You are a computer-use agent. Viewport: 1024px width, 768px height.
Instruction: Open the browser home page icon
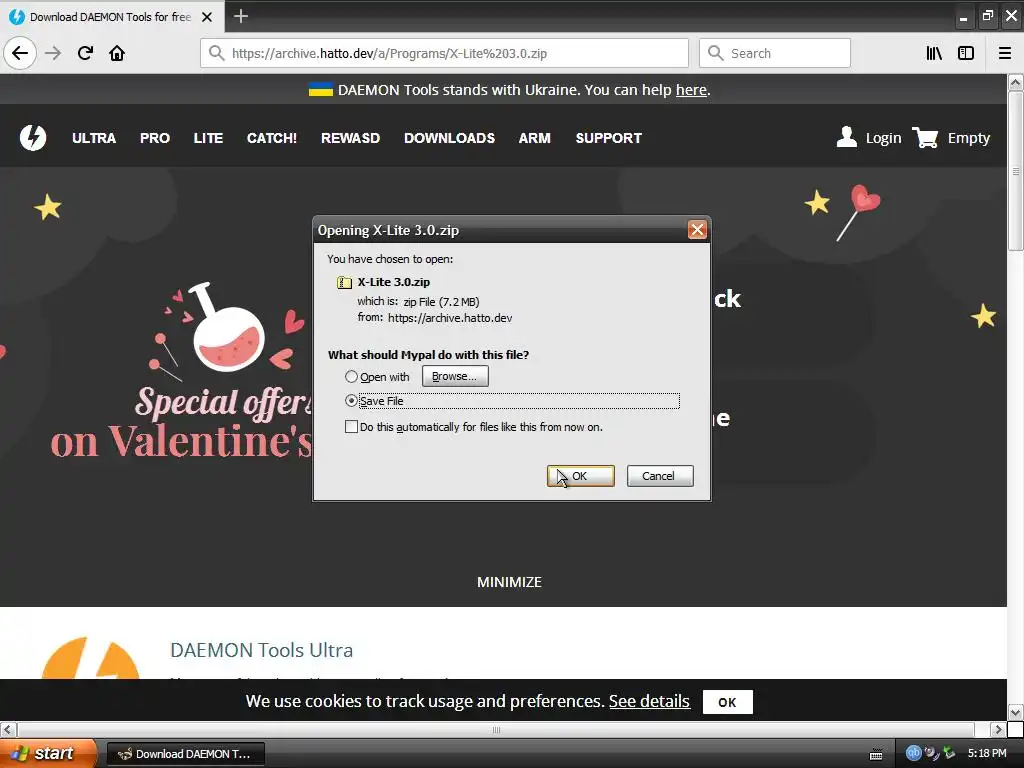pos(117,53)
